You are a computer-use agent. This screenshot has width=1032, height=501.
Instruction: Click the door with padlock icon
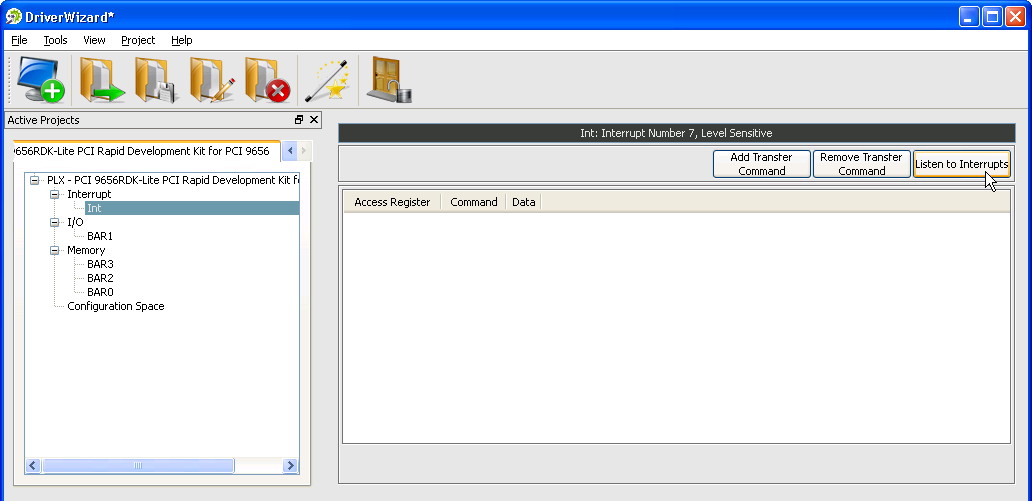389,80
